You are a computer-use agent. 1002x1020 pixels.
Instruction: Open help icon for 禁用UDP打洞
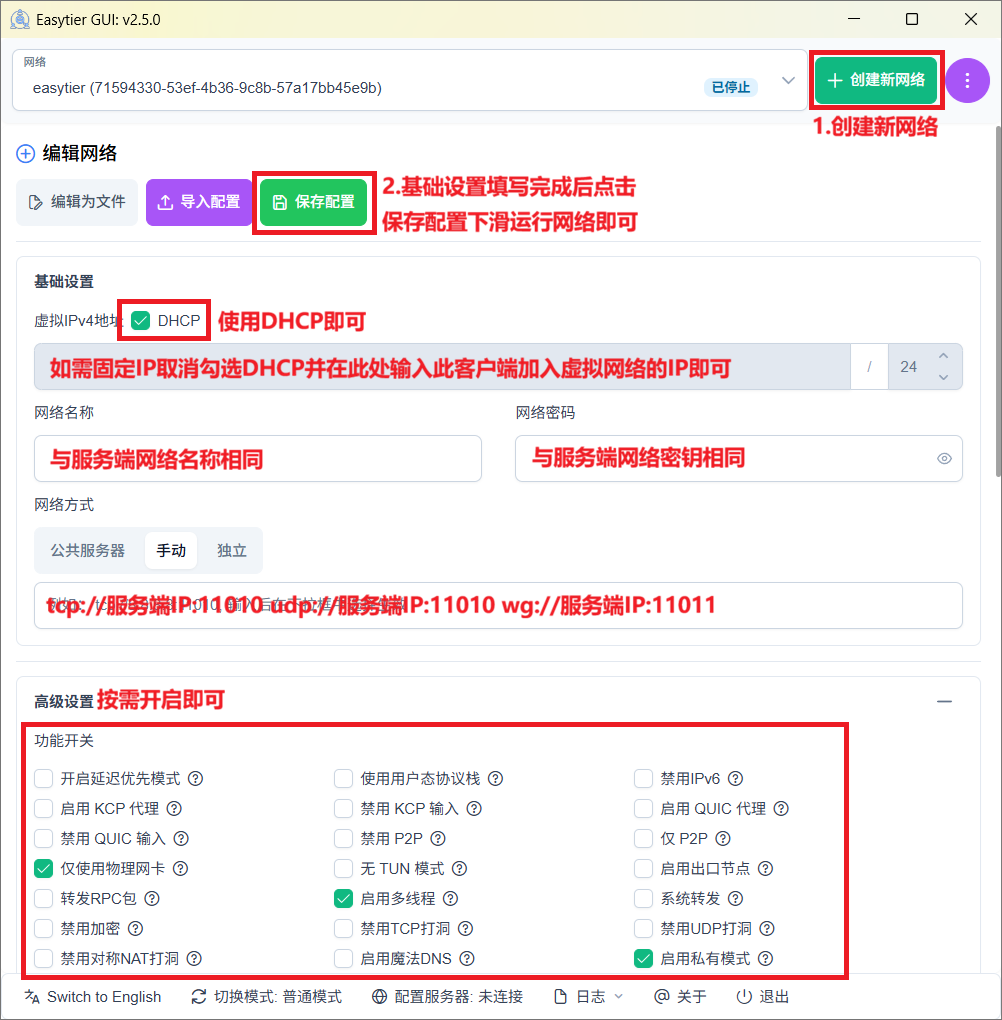point(767,928)
